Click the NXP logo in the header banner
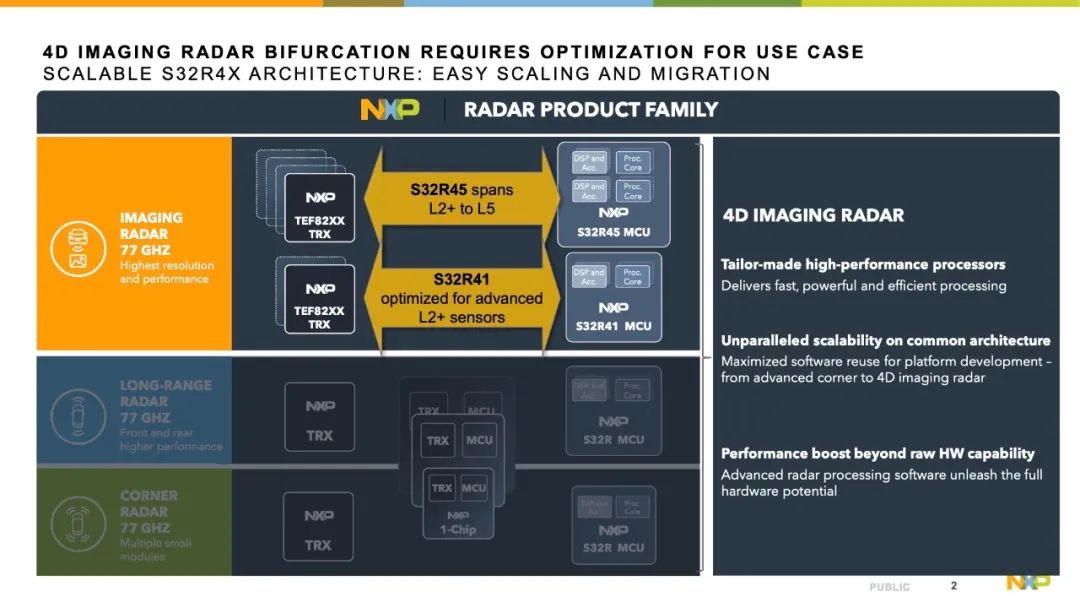 (390, 109)
